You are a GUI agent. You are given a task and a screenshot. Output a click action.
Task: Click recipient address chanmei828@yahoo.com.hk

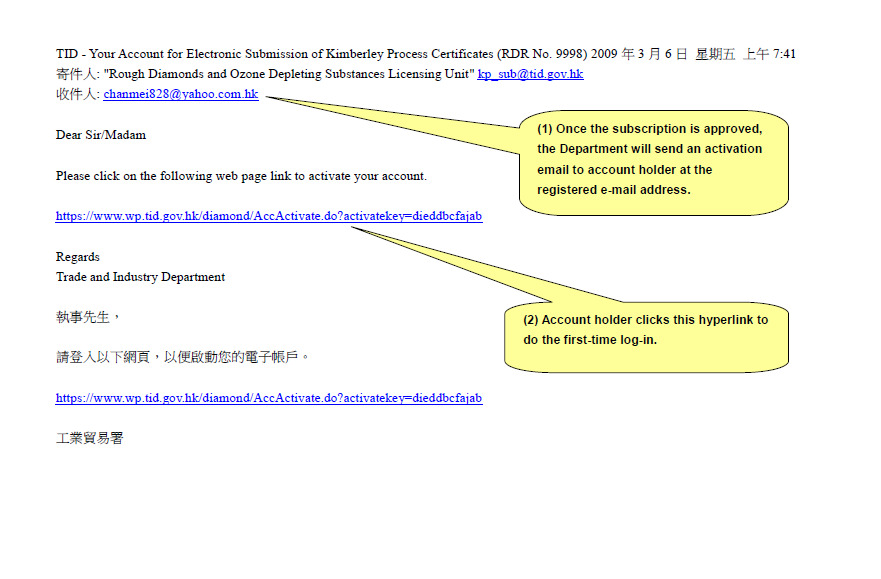tap(181, 94)
